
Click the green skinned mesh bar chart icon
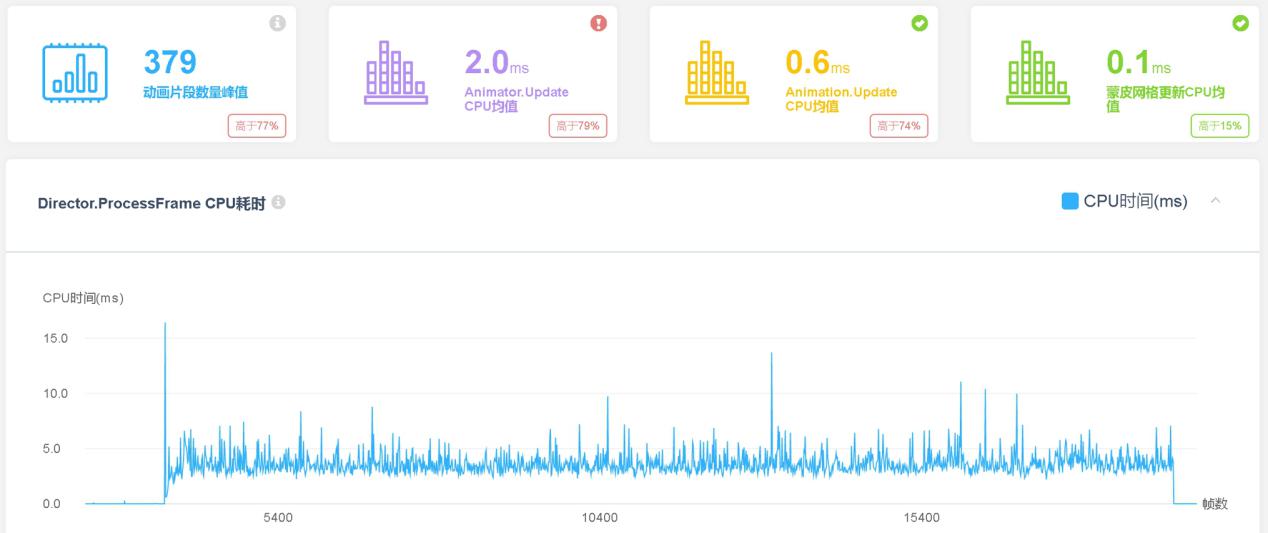coord(1037,73)
